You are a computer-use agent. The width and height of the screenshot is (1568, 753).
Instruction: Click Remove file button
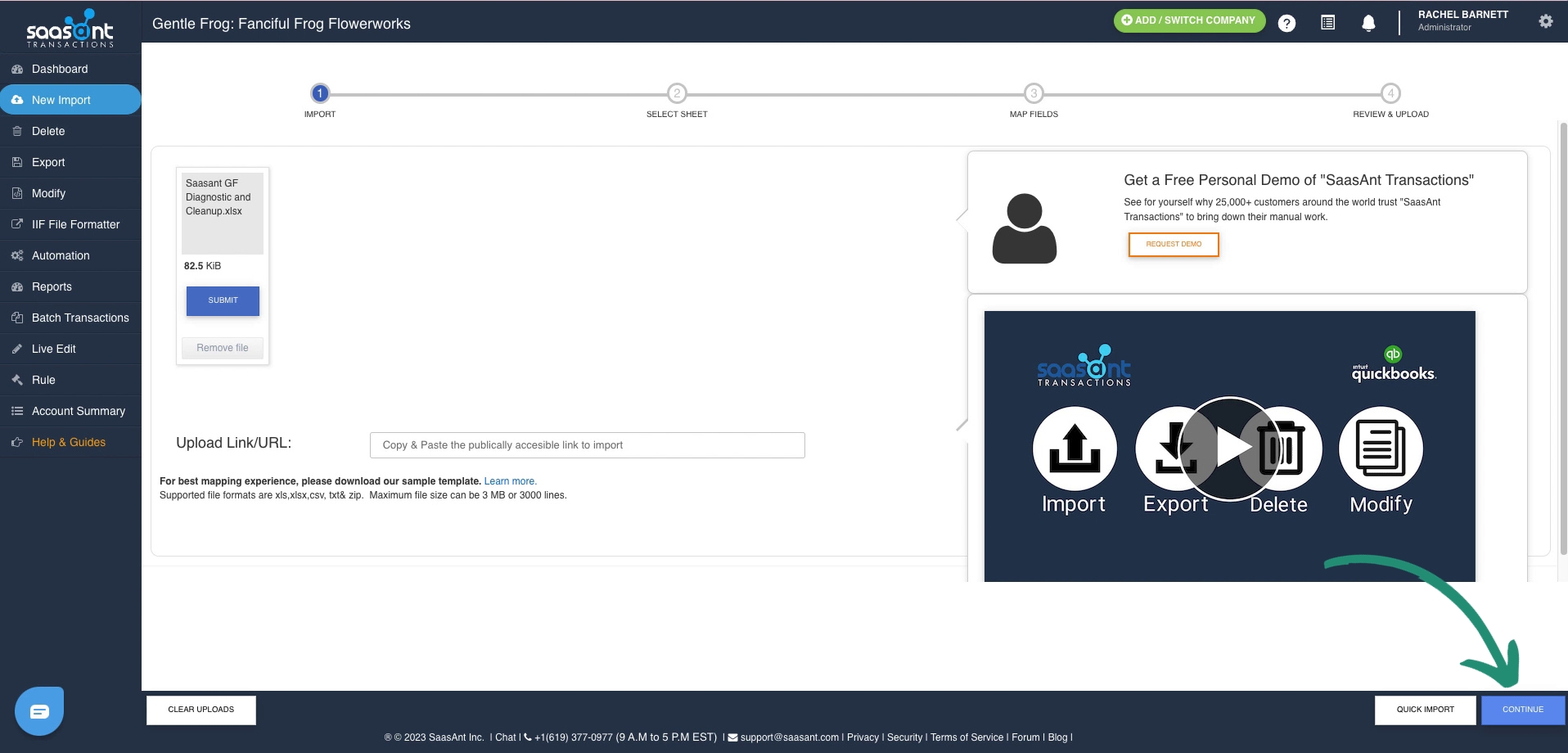click(x=223, y=348)
